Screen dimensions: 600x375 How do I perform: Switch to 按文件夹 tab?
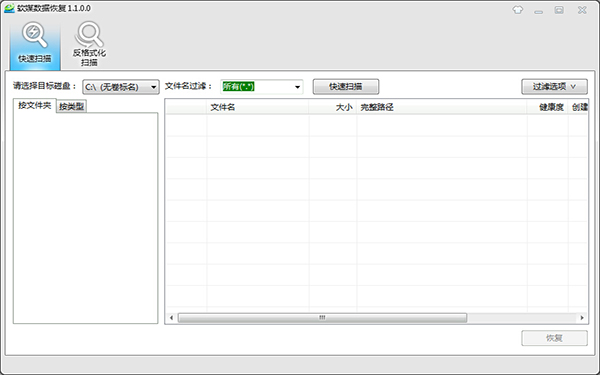(x=34, y=105)
